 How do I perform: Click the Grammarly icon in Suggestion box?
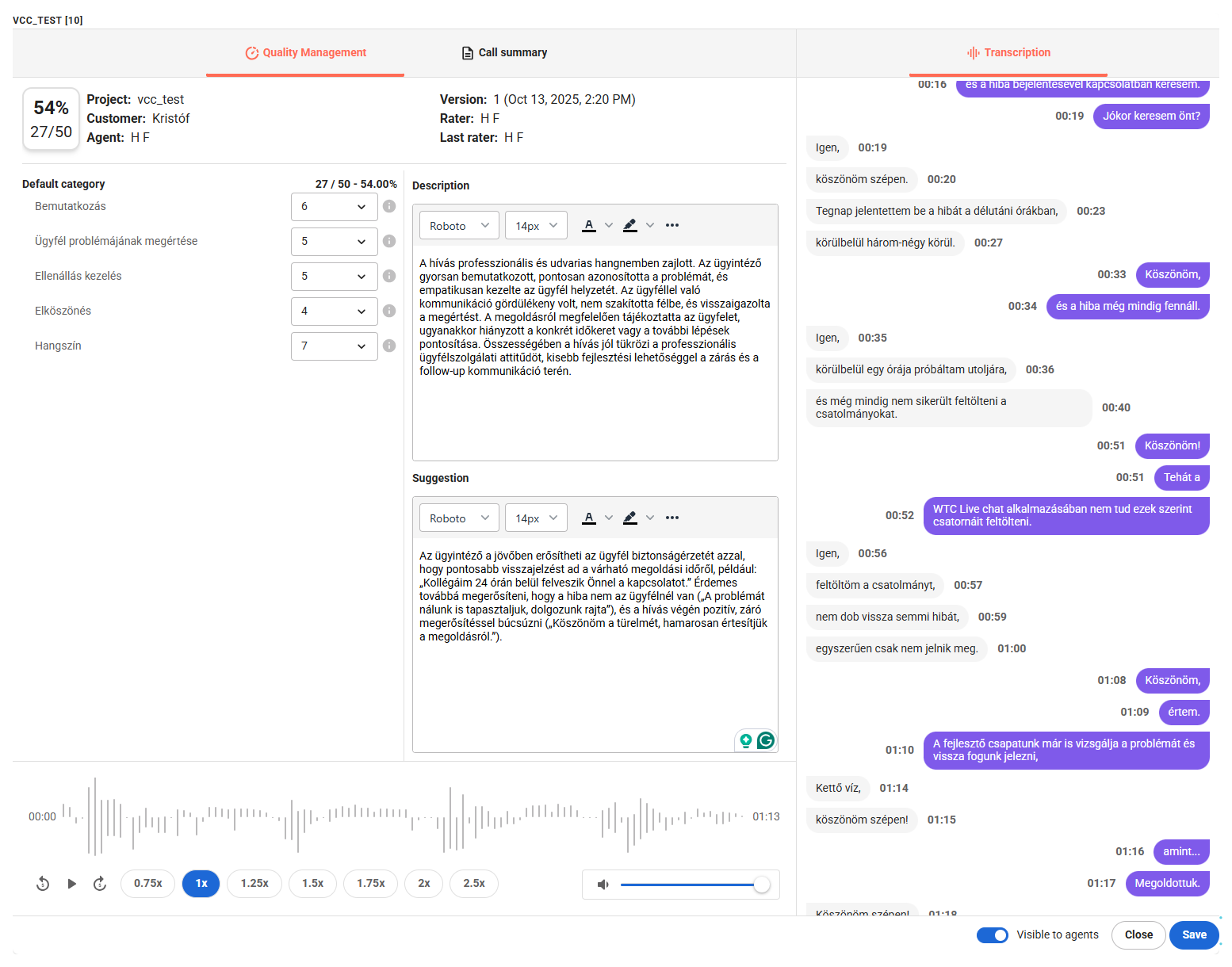pyautogui.click(x=766, y=740)
